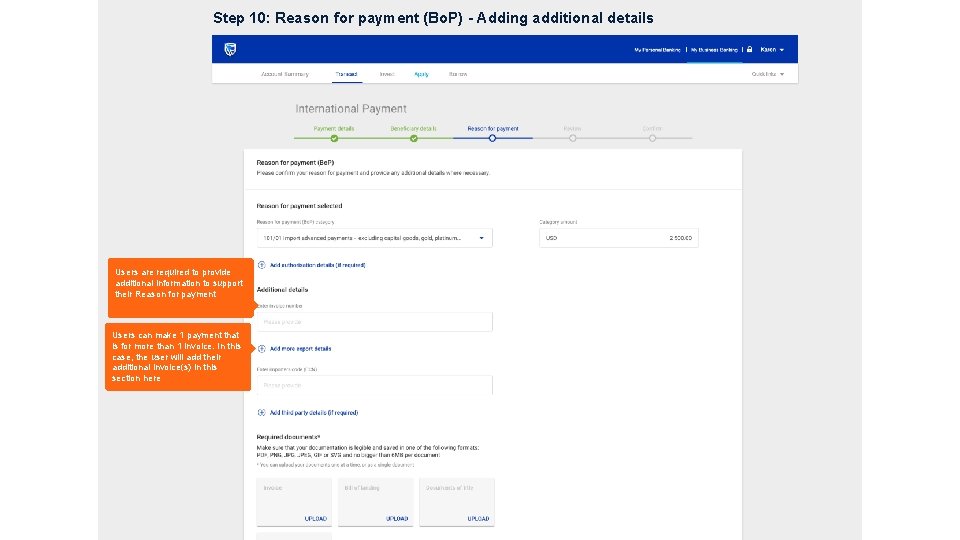Viewport: 960px width, 540px height.
Task: Open the Transact tab
Action: [346, 74]
